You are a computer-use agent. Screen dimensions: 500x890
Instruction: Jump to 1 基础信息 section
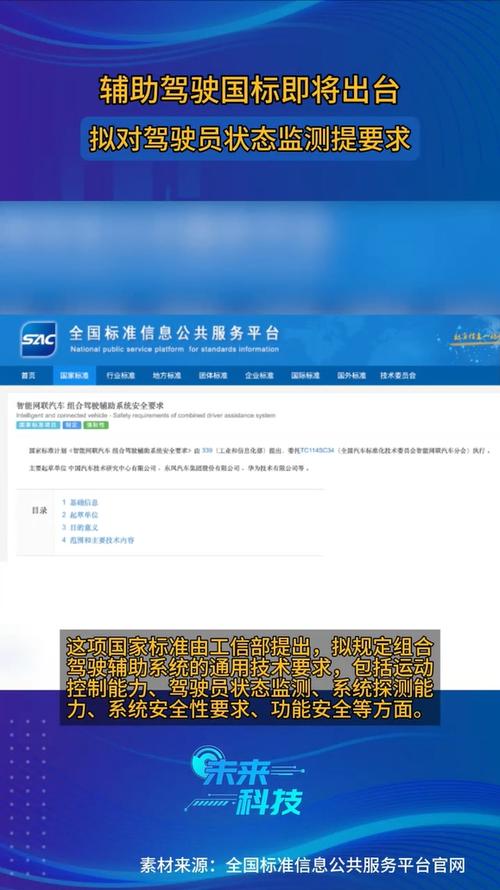point(80,502)
